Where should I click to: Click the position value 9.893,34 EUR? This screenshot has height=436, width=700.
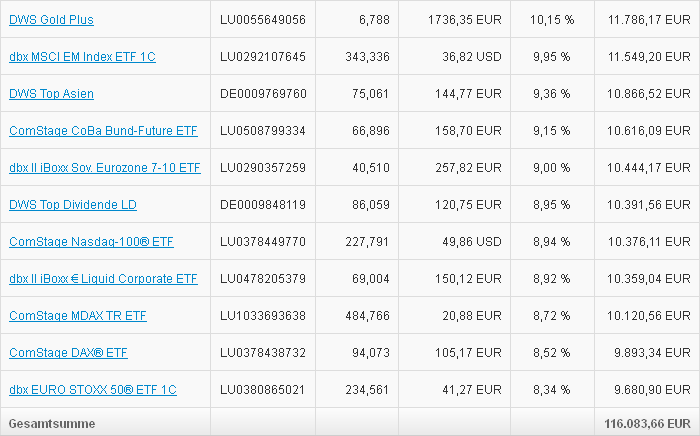tap(652, 353)
